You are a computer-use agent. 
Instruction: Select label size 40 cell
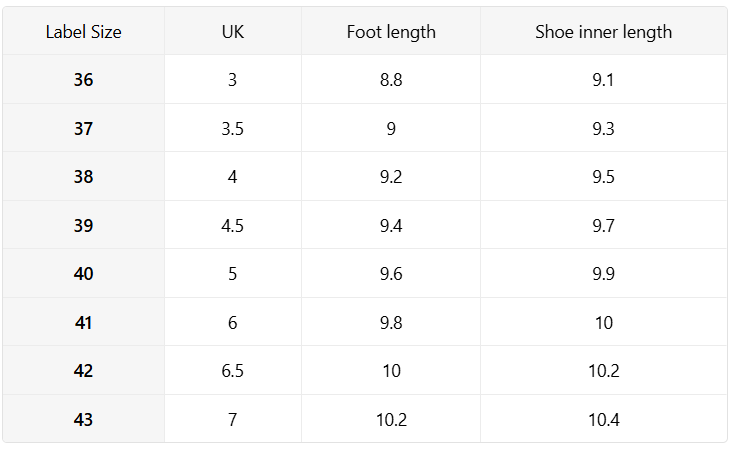click(x=83, y=273)
